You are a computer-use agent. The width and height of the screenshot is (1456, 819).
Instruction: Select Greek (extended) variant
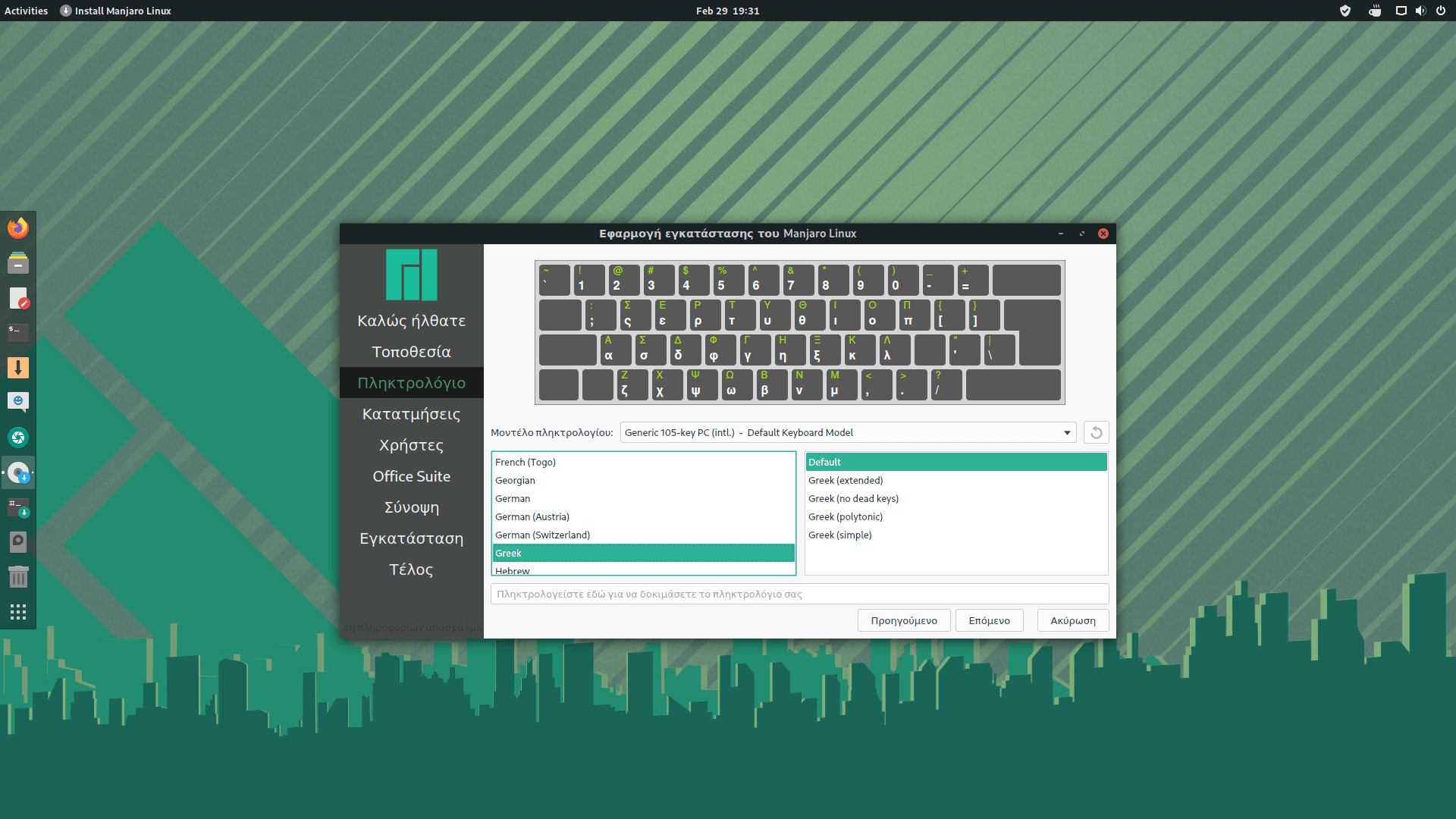(845, 480)
